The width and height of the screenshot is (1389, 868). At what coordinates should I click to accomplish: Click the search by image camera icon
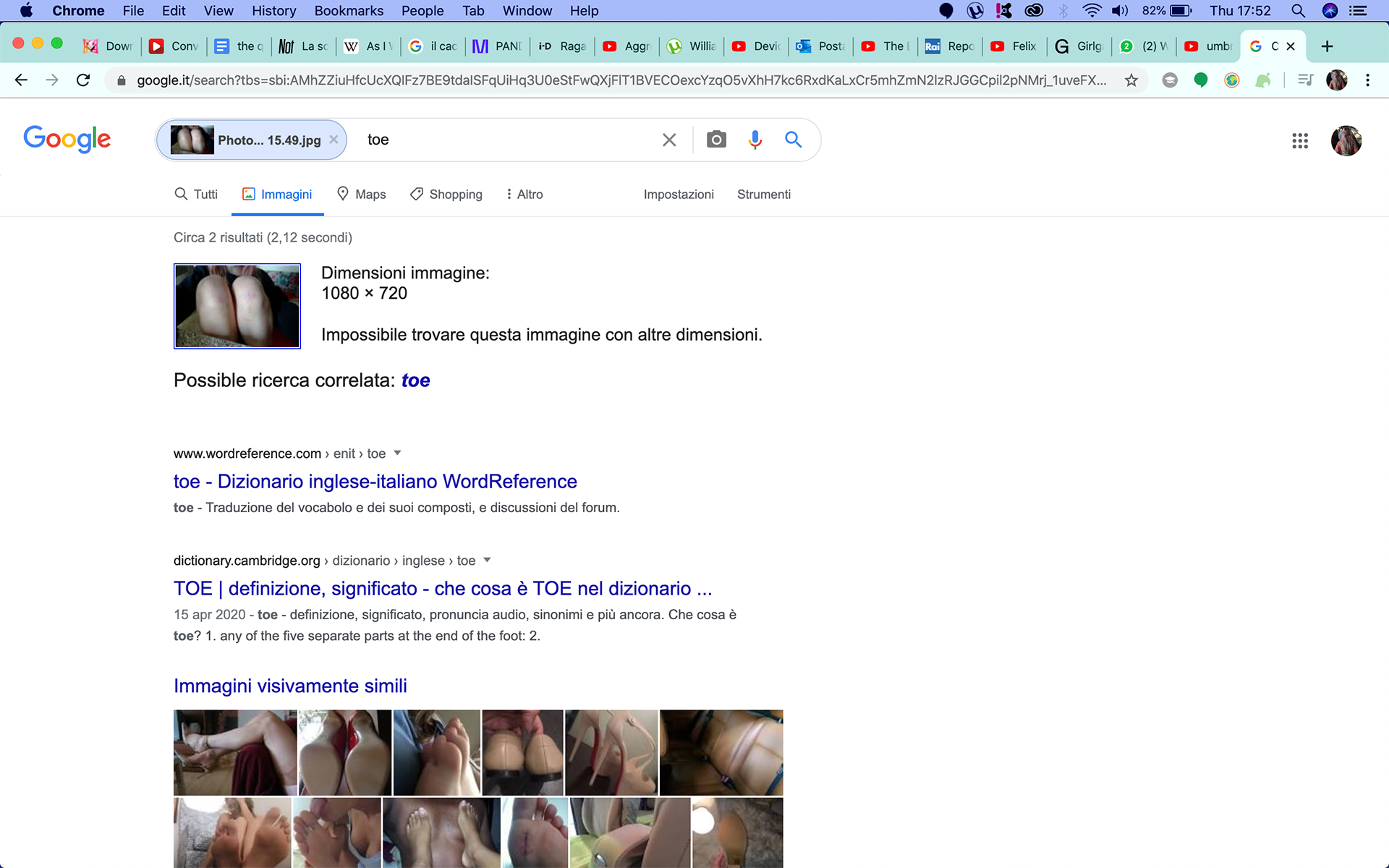716,140
